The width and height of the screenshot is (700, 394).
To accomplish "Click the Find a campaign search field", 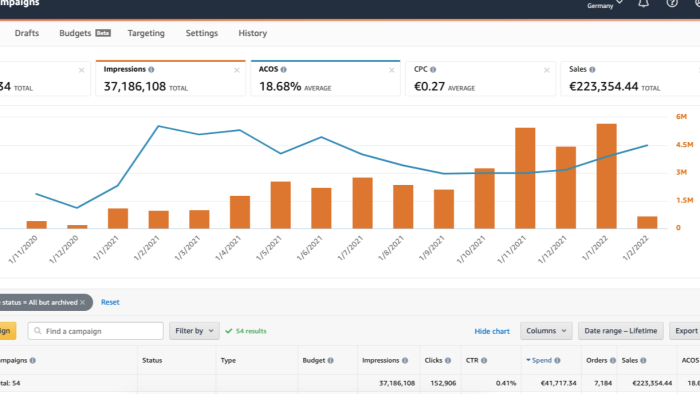I will coord(96,331).
